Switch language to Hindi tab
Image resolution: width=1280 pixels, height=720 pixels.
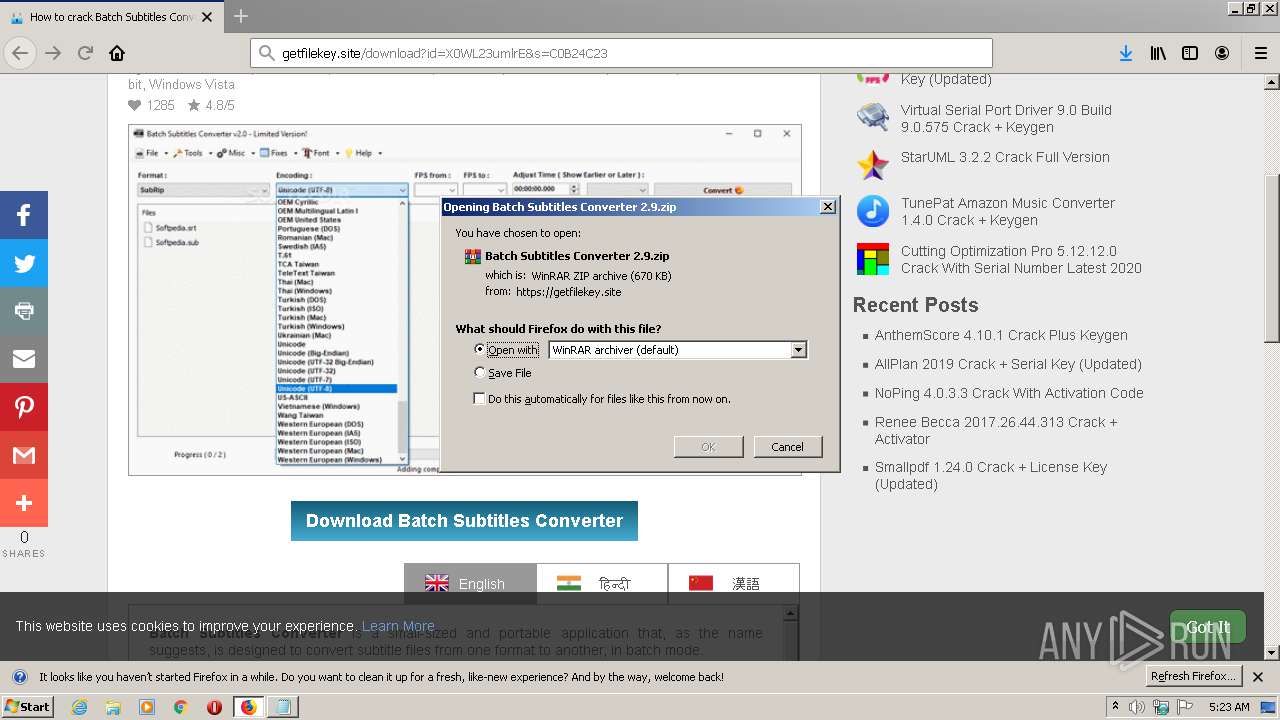[602, 584]
